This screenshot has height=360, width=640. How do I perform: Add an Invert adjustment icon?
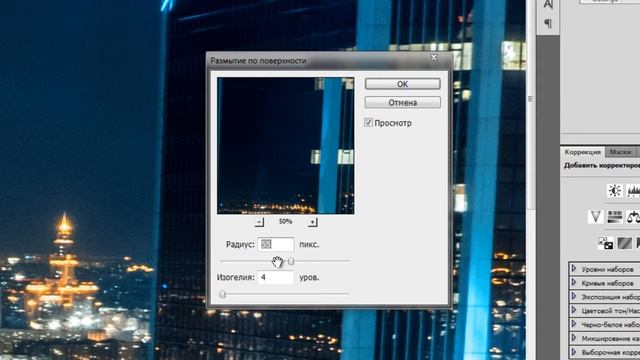pos(605,243)
